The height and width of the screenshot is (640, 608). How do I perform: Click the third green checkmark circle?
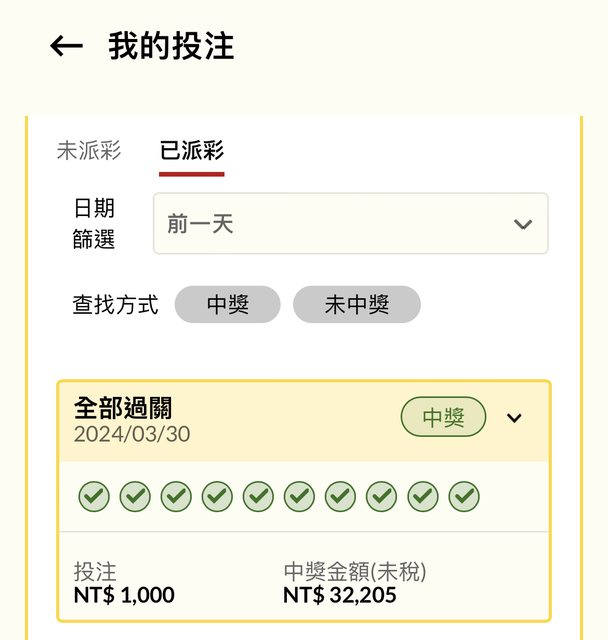176,496
